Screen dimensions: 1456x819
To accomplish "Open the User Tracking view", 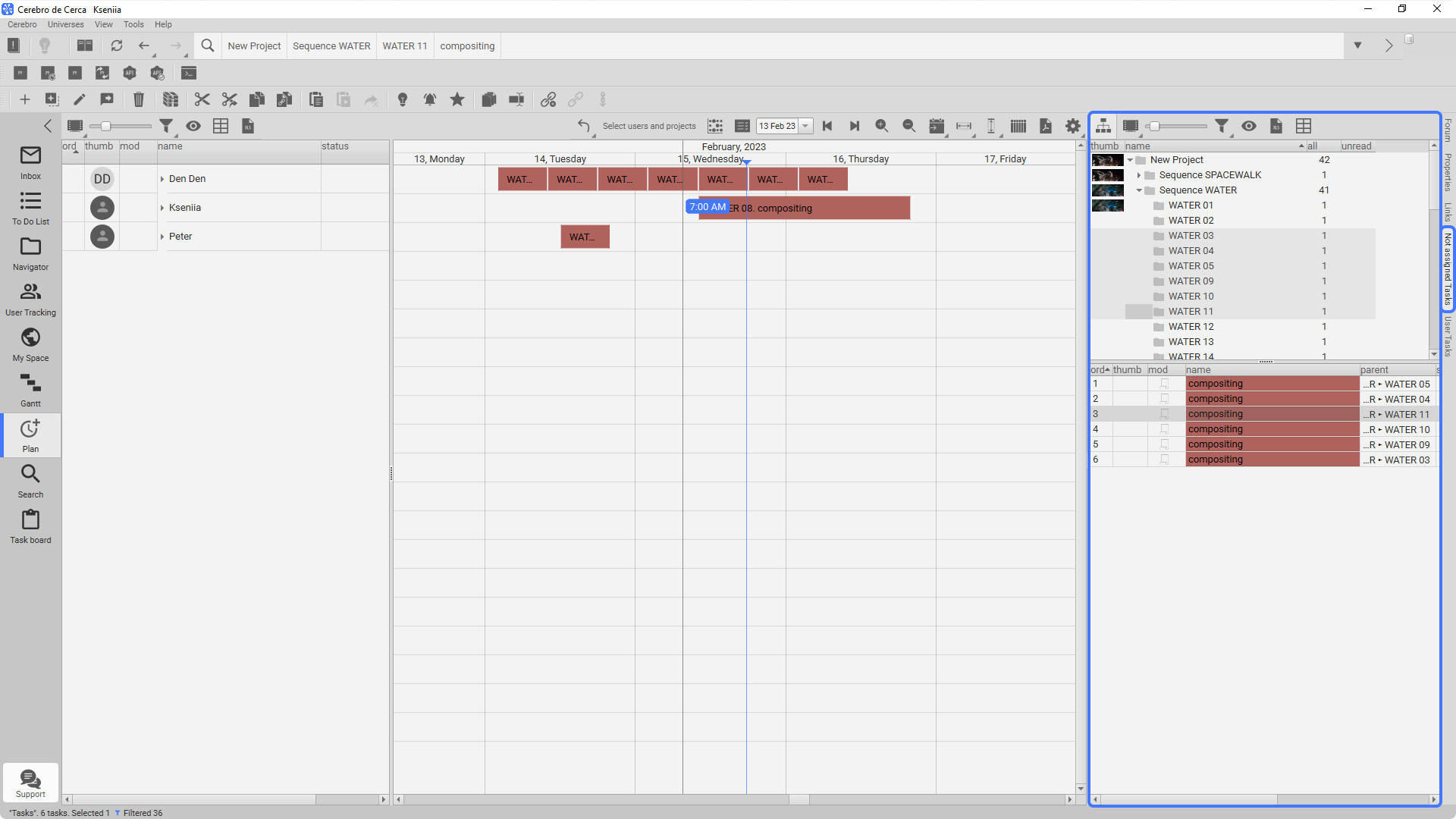I will 30,299.
